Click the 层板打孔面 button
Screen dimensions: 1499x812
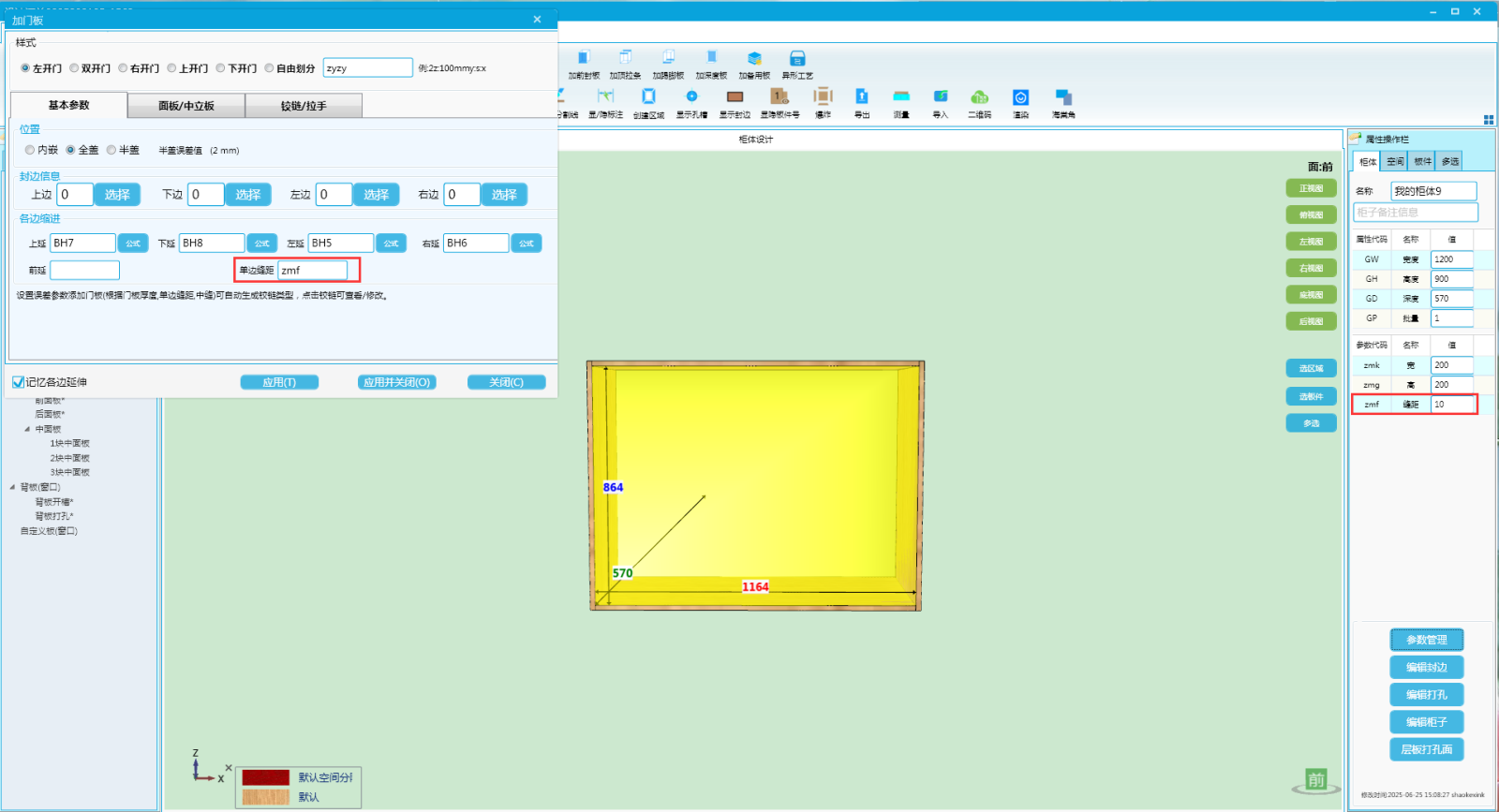tap(1426, 749)
